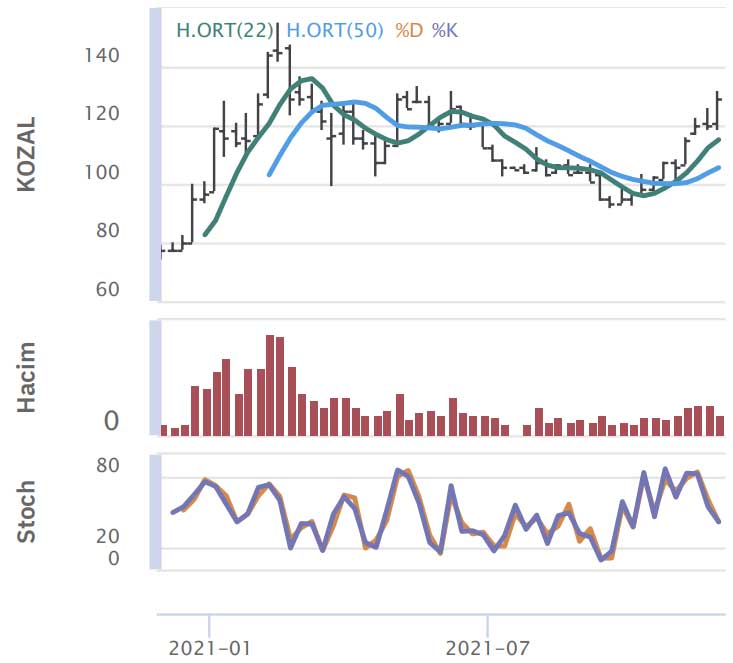Click the 2021-07 date tick label
Viewport: 733px width, 663px height.
pos(488,649)
